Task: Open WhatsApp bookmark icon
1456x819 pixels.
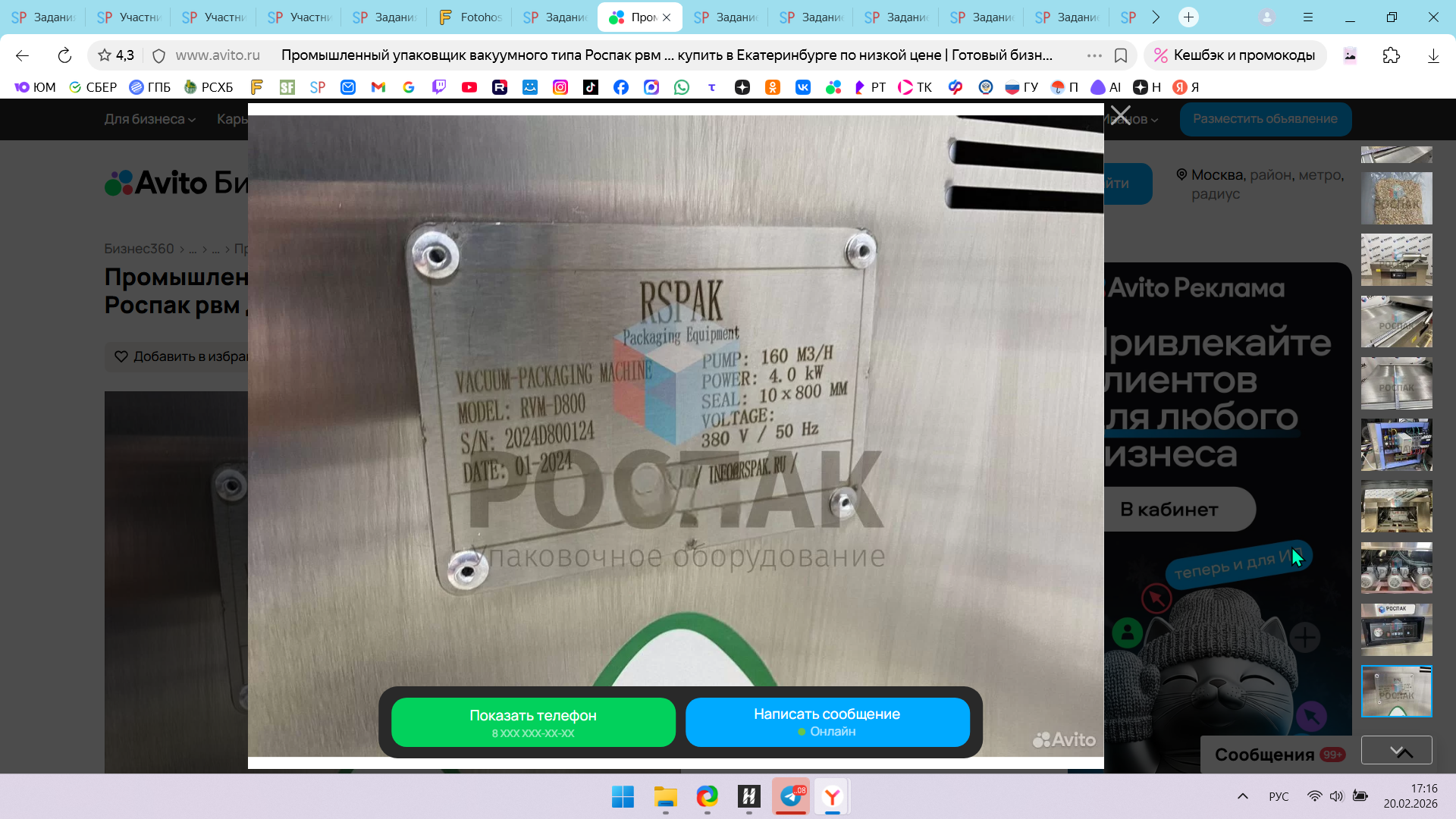Action: point(682,87)
